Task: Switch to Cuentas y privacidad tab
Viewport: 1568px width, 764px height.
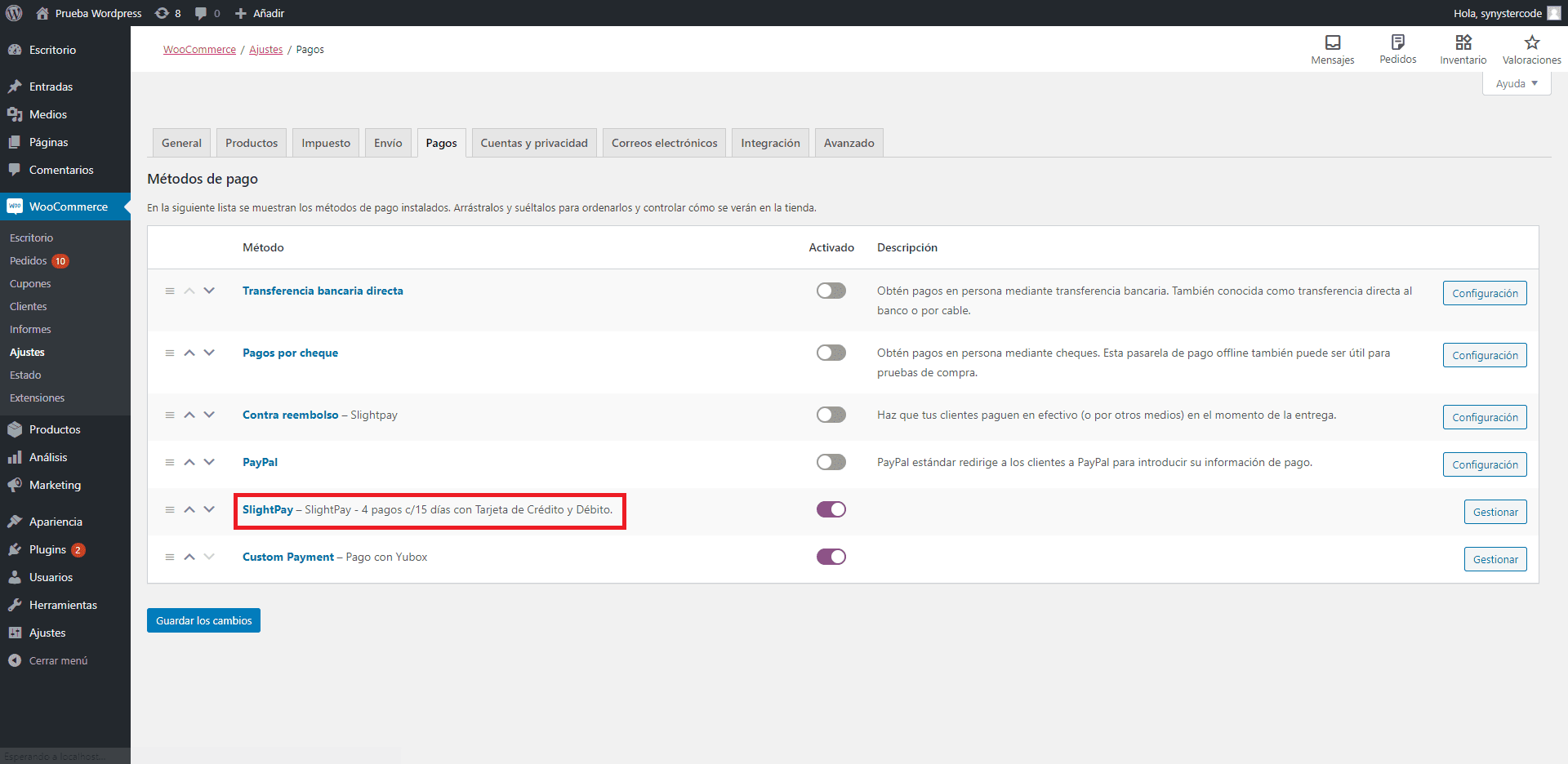Action: tap(534, 143)
